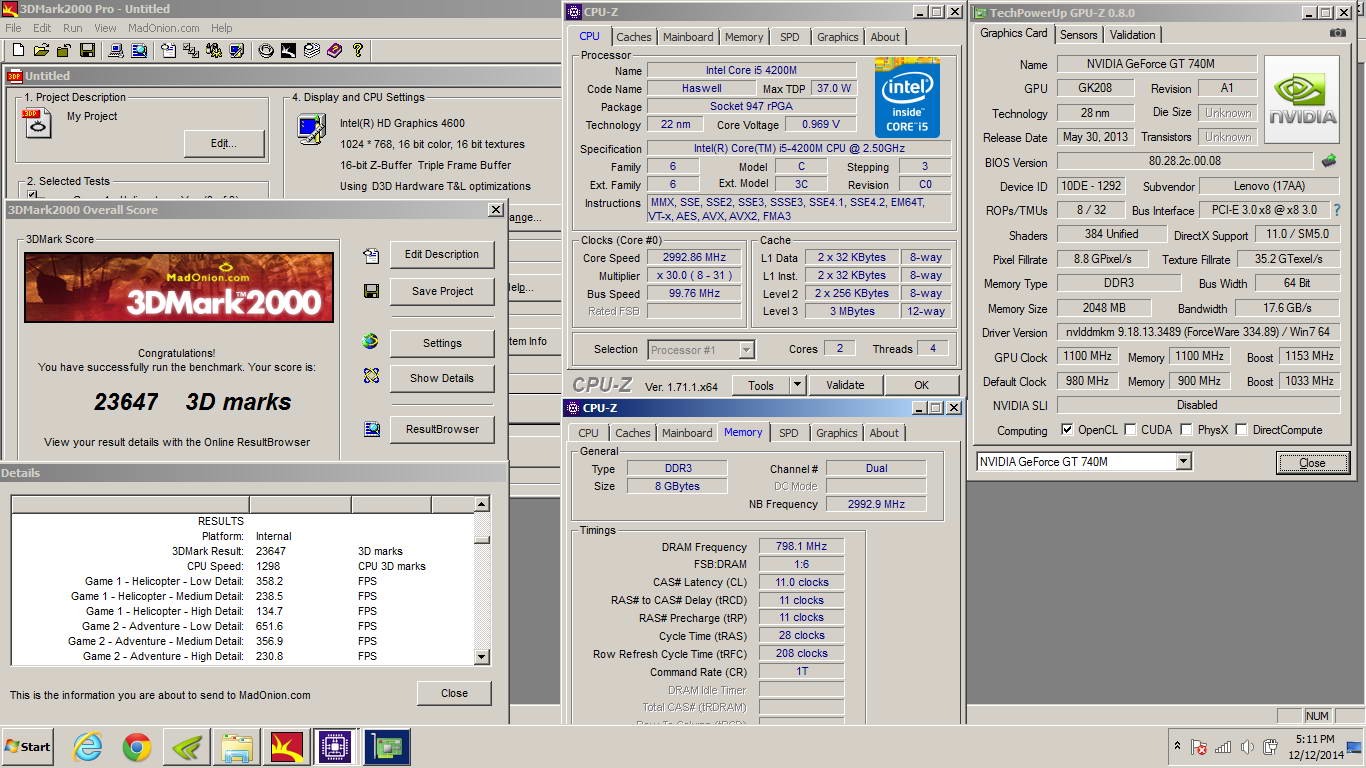The image size is (1366, 768).
Task: Click the DRAM Frequency value 798.1 MHz
Action: 801,547
